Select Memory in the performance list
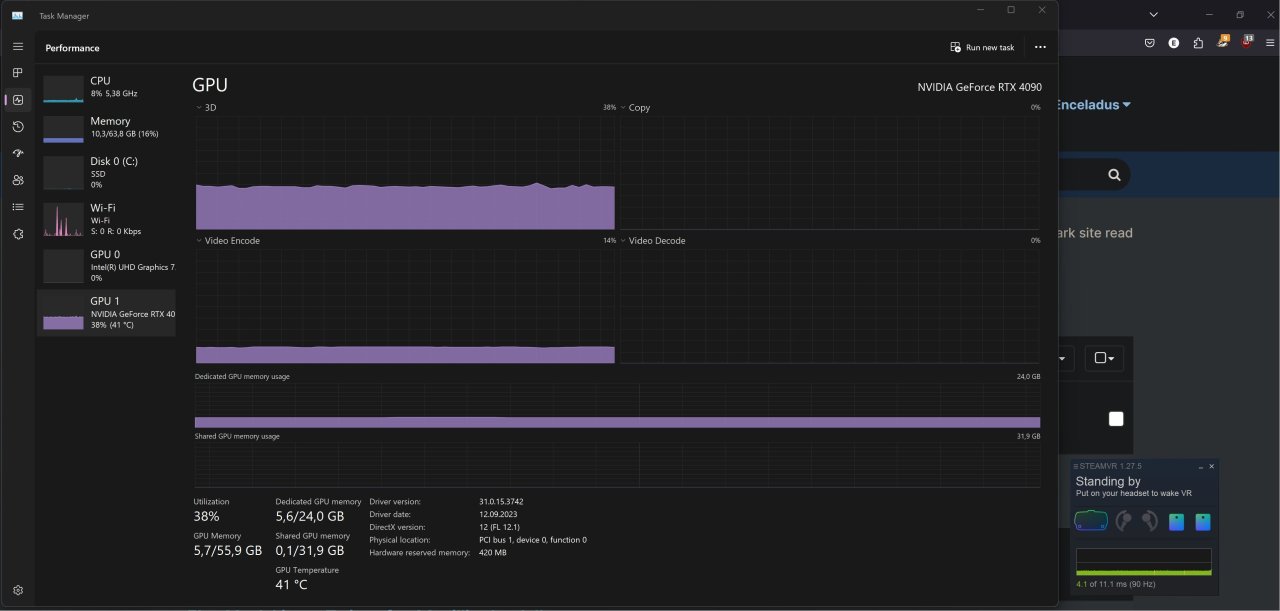Screen dimensions: 1280x611 pyautogui.click(x=107, y=127)
